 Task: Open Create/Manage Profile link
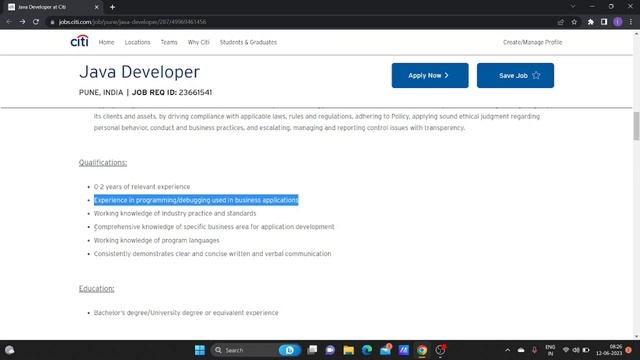coord(532,42)
